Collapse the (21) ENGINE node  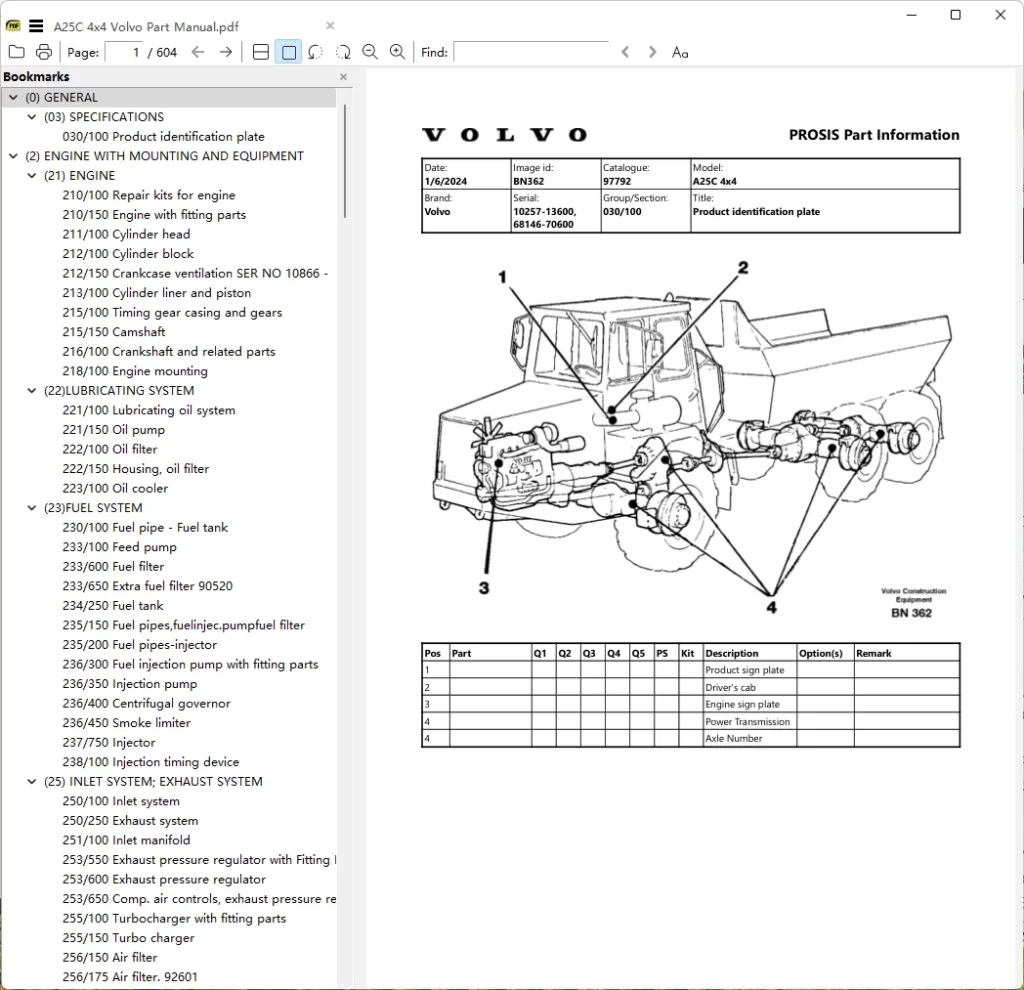click(31, 176)
